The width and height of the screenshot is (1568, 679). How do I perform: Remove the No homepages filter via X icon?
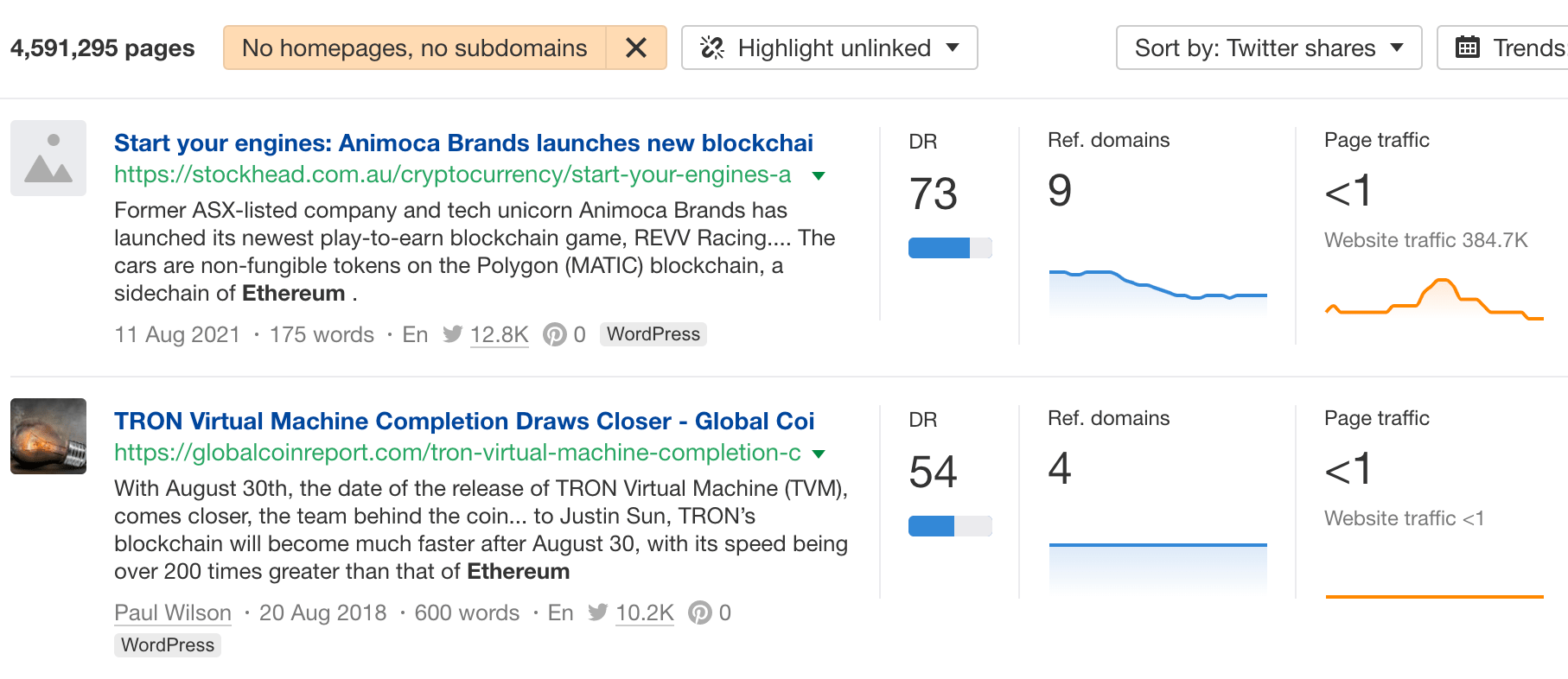tap(637, 48)
